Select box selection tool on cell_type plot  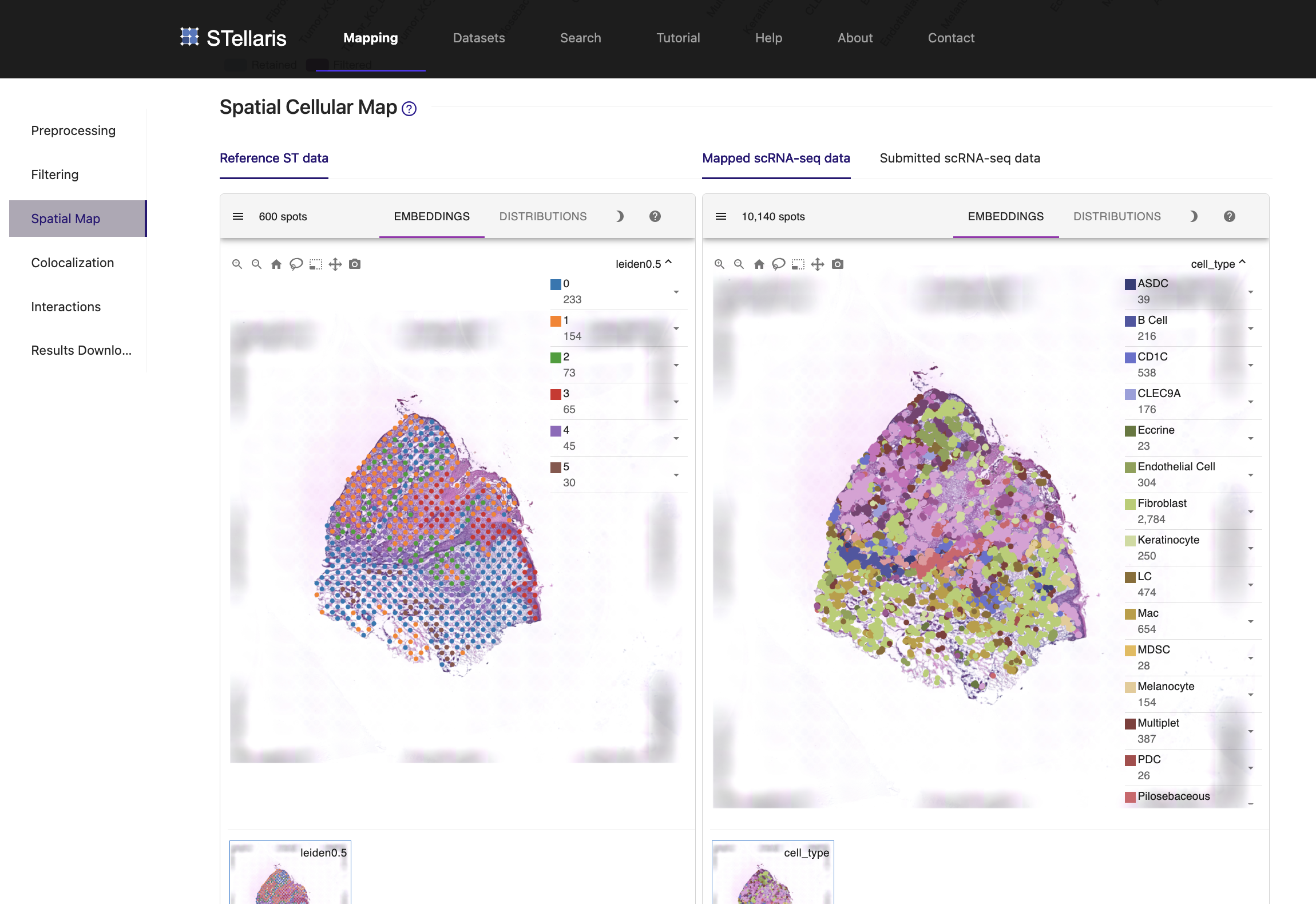click(x=798, y=264)
